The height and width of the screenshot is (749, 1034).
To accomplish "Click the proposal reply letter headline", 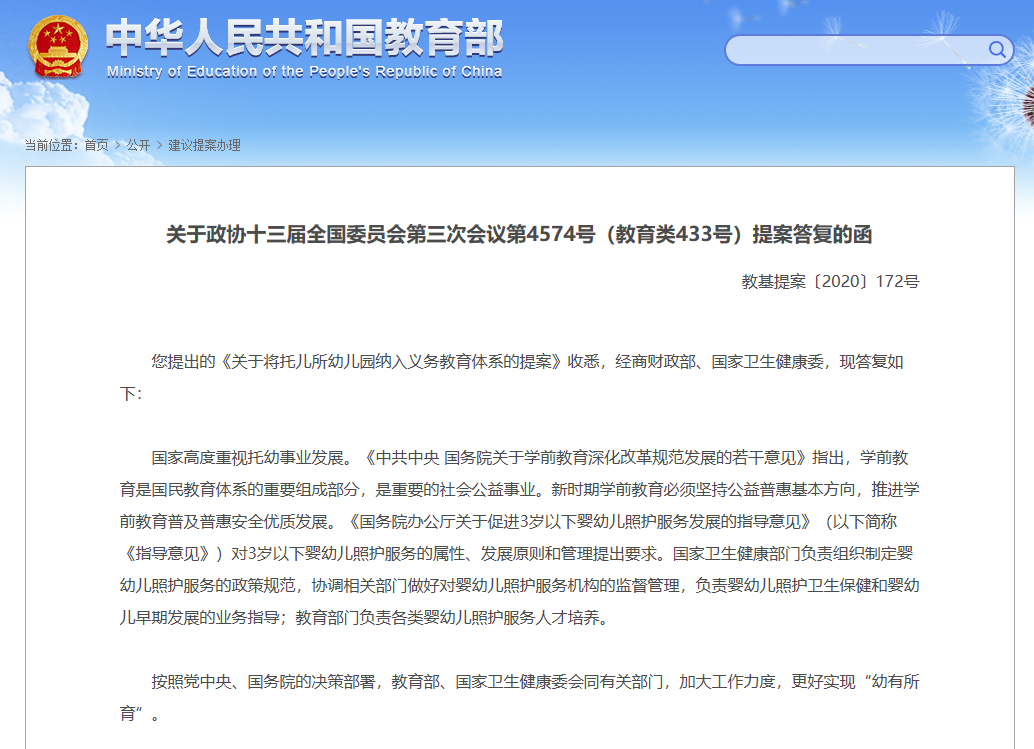I will [519, 234].
